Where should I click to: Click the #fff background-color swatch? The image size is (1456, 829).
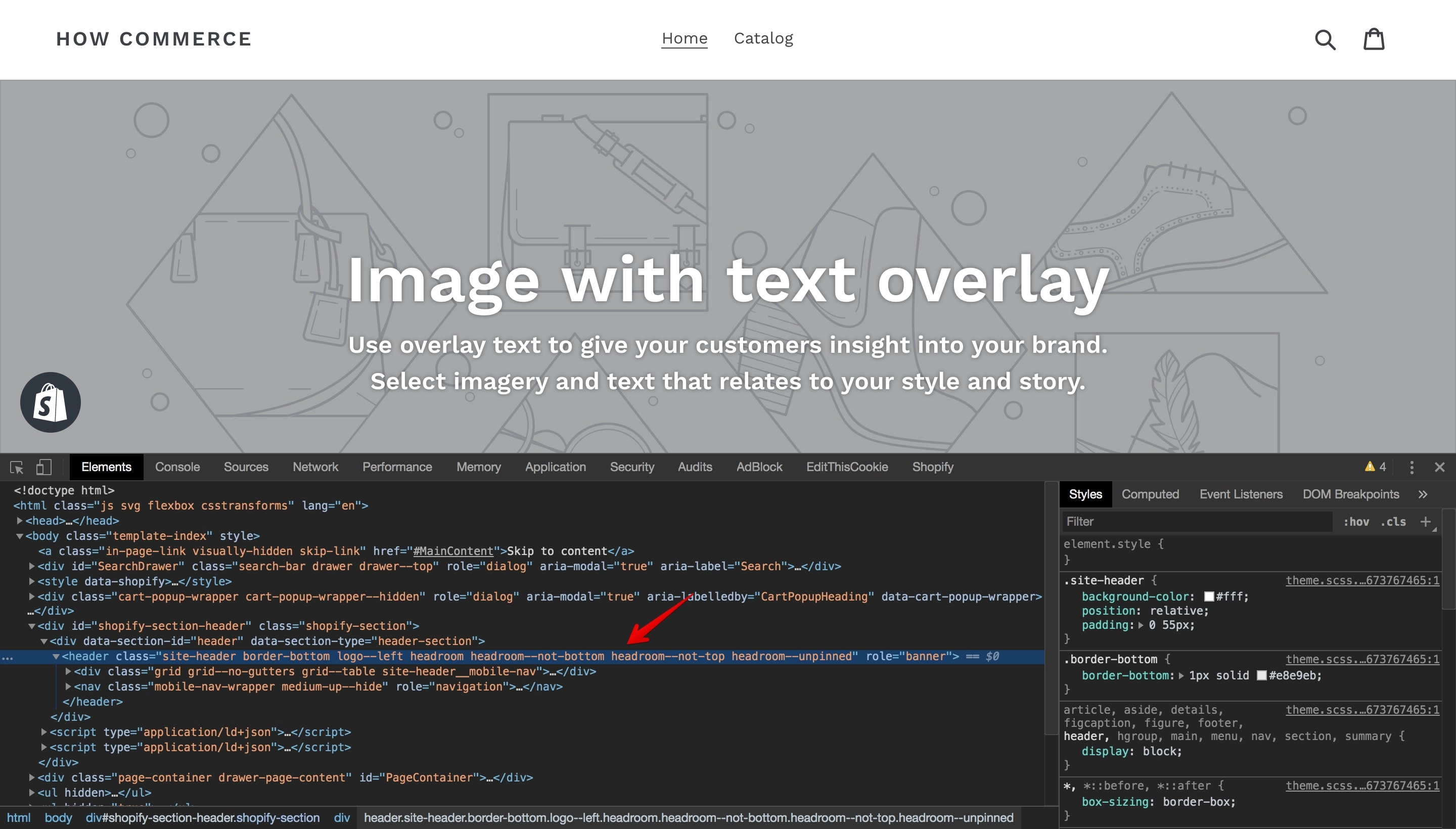point(1209,596)
